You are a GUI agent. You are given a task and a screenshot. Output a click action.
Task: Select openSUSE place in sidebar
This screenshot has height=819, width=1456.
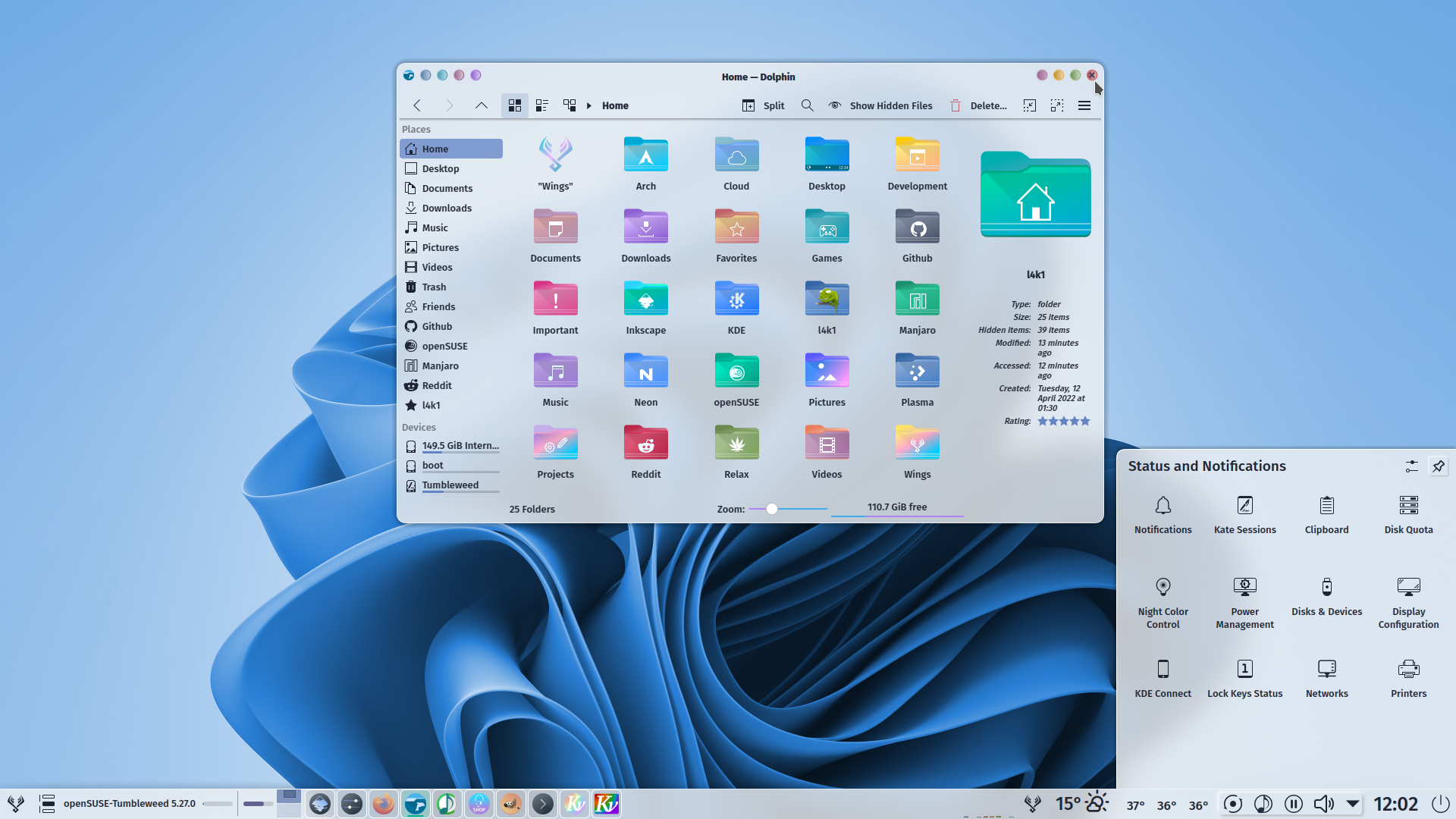point(451,346)
